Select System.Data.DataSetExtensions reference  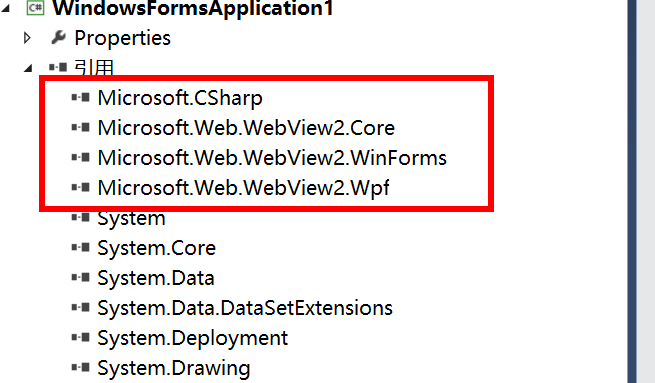pos(245,308)
